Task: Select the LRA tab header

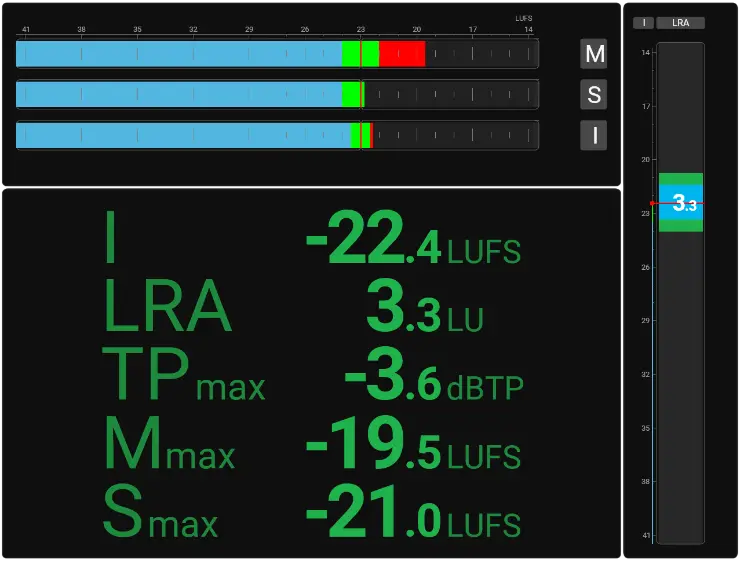Action: (x=681, y=23)
